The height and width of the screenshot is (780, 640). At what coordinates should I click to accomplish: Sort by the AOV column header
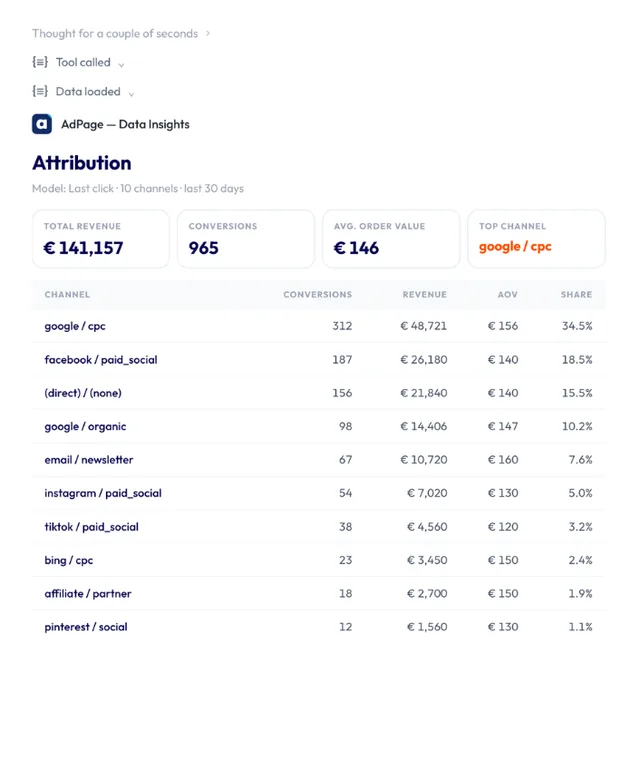tap(508, 294)
